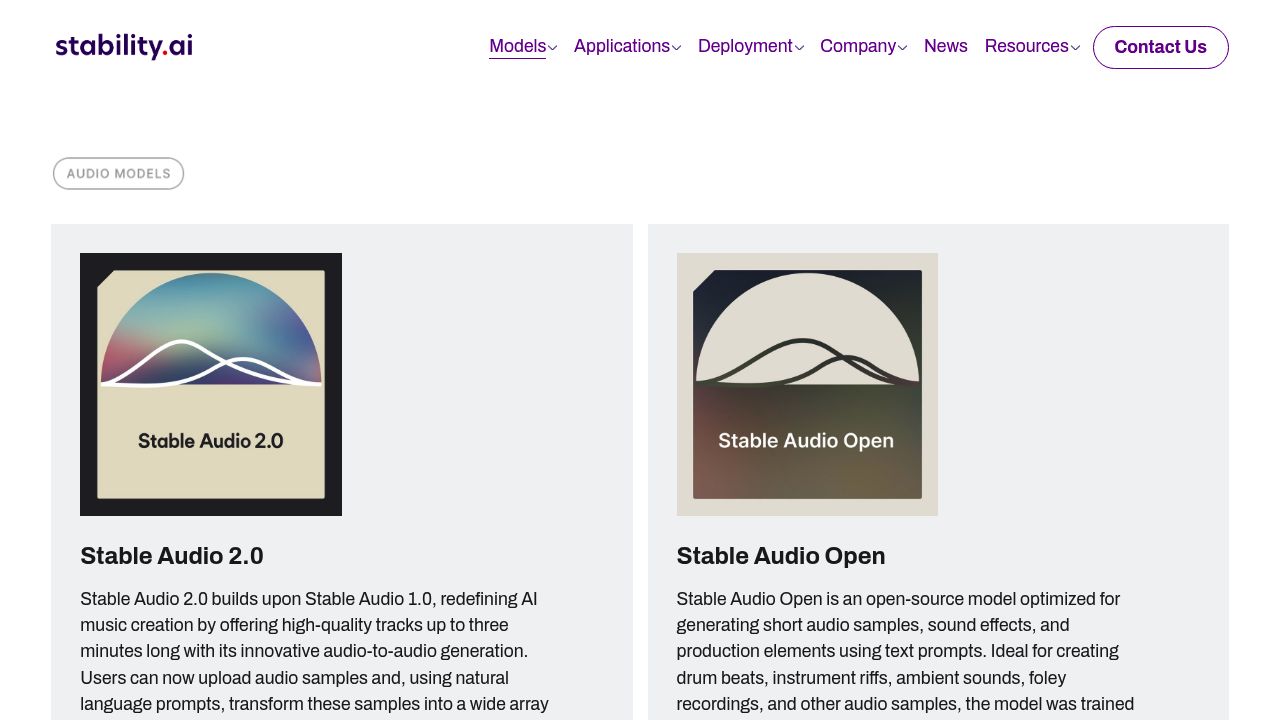1280x720 pixels.
Task: Click the Stable Audio Open description paragraph
Action: (x=906, y=652)
